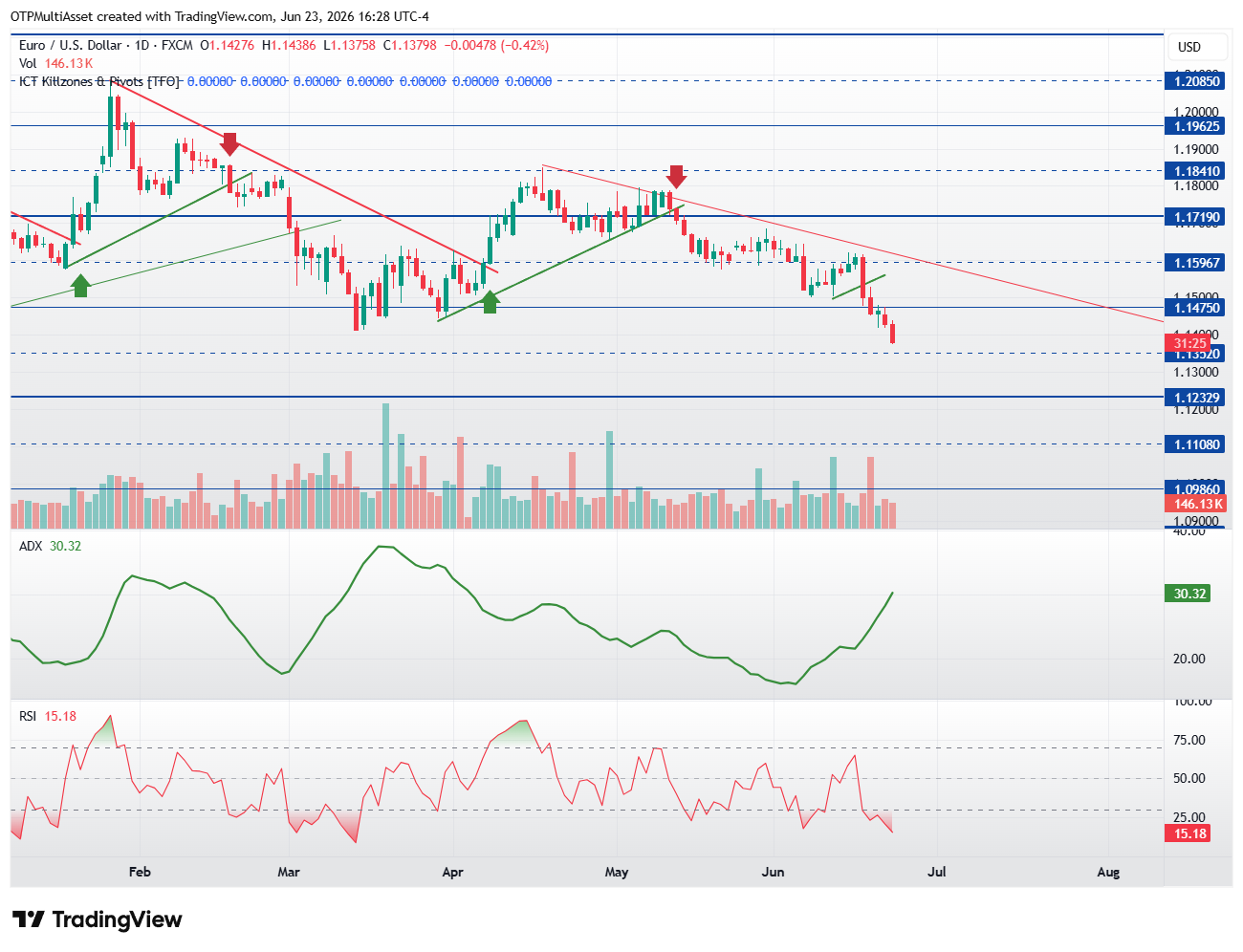Click the ICT Killzones & Pivots indicator legend

click(x=99, y=81)
